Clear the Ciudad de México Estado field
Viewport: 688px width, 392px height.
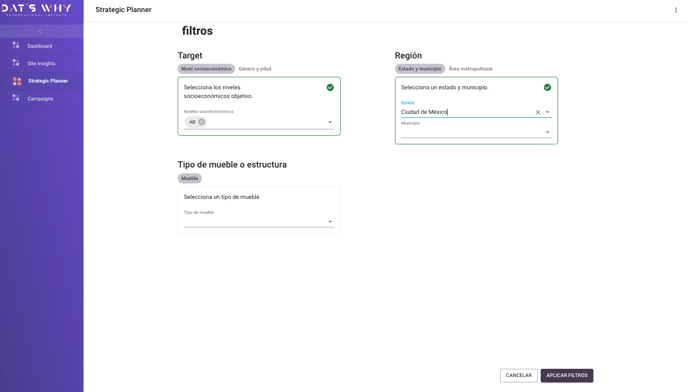(538, 112)
